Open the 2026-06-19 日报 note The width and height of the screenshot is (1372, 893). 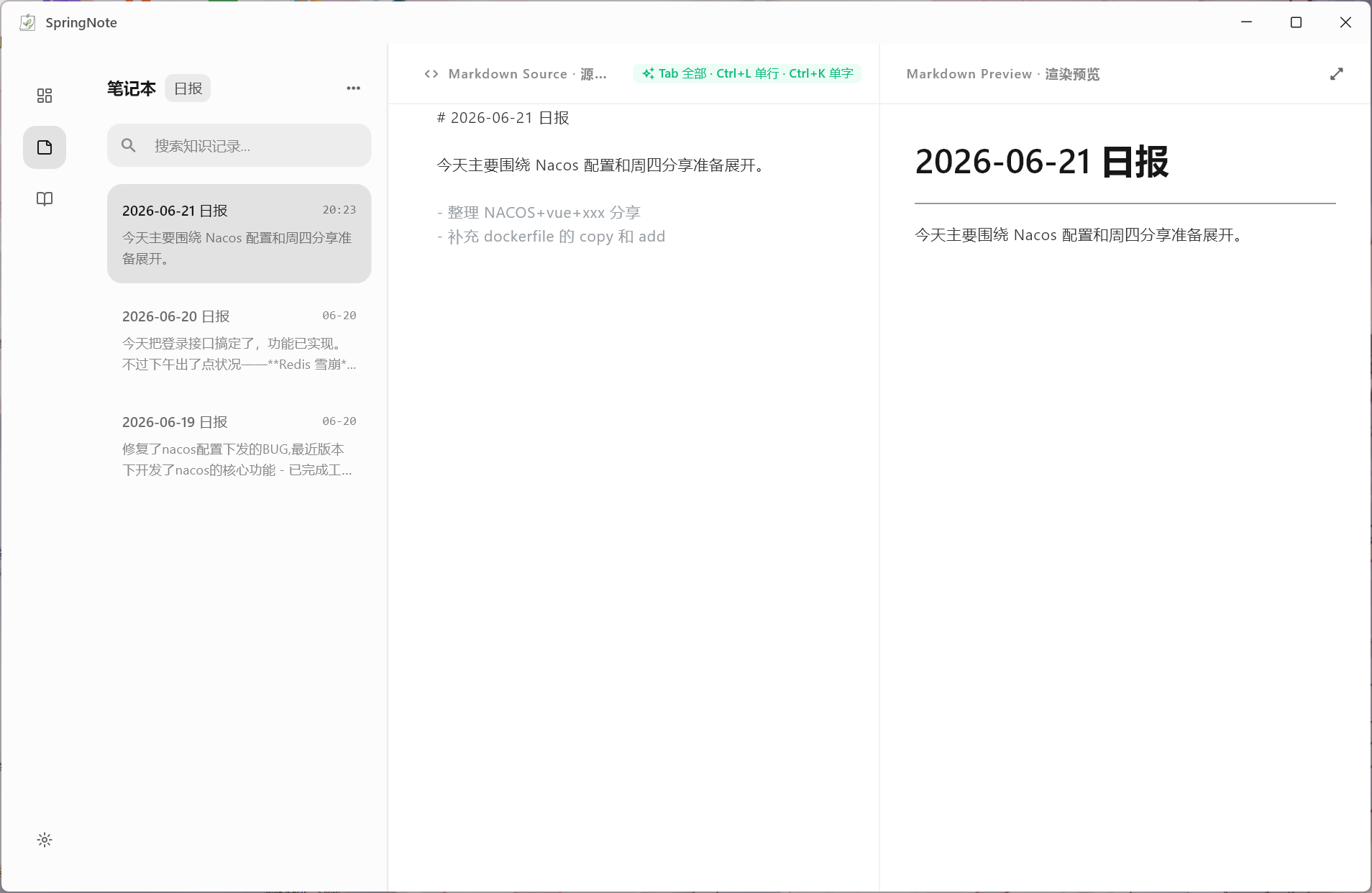pyautogui.click(x=239, y=445)
